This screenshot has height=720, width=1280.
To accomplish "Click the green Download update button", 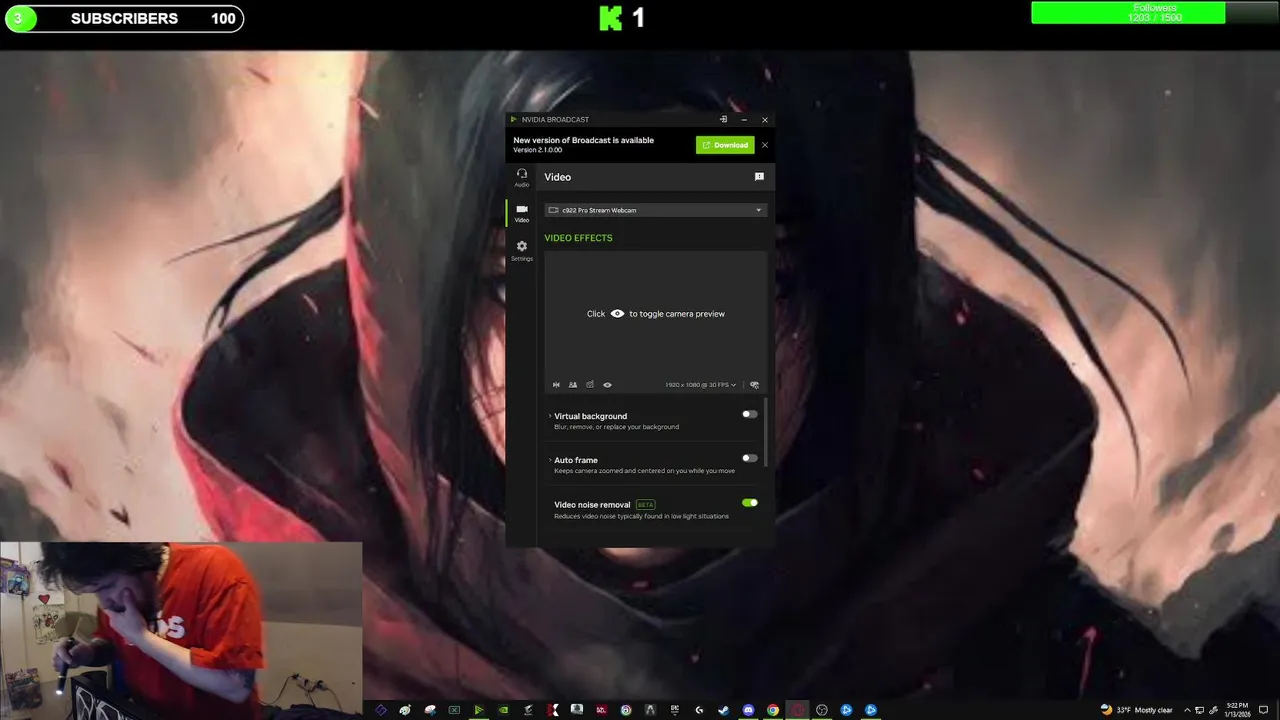I will (x=725, y=145).
